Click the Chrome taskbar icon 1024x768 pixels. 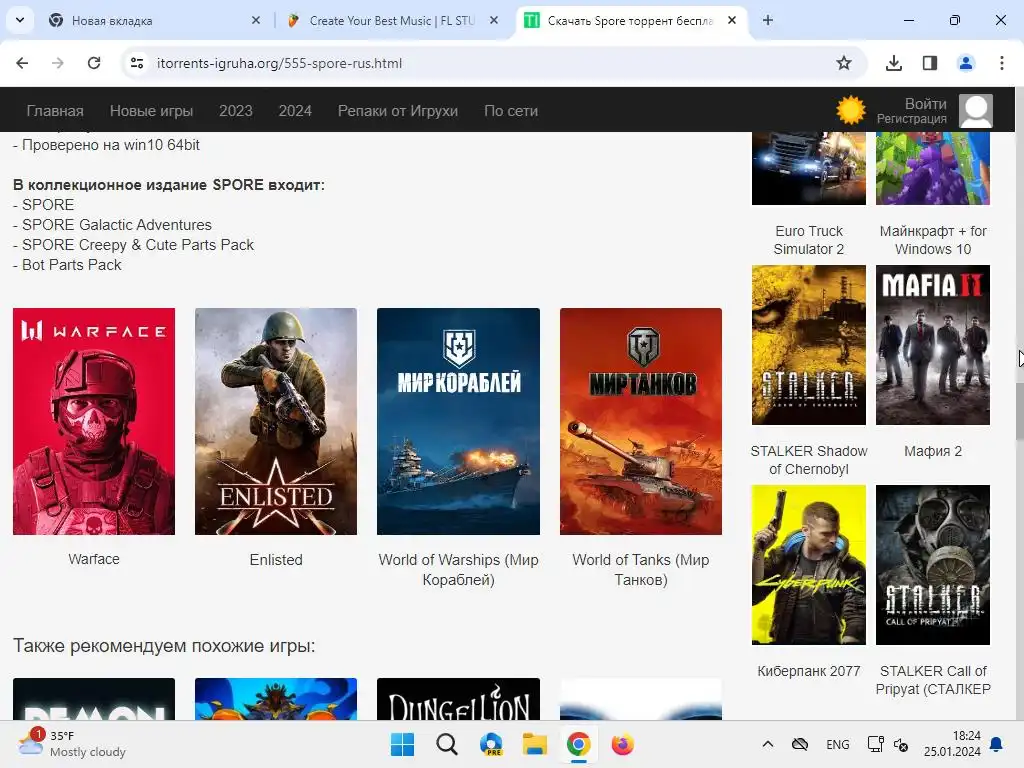click(579, 744)
